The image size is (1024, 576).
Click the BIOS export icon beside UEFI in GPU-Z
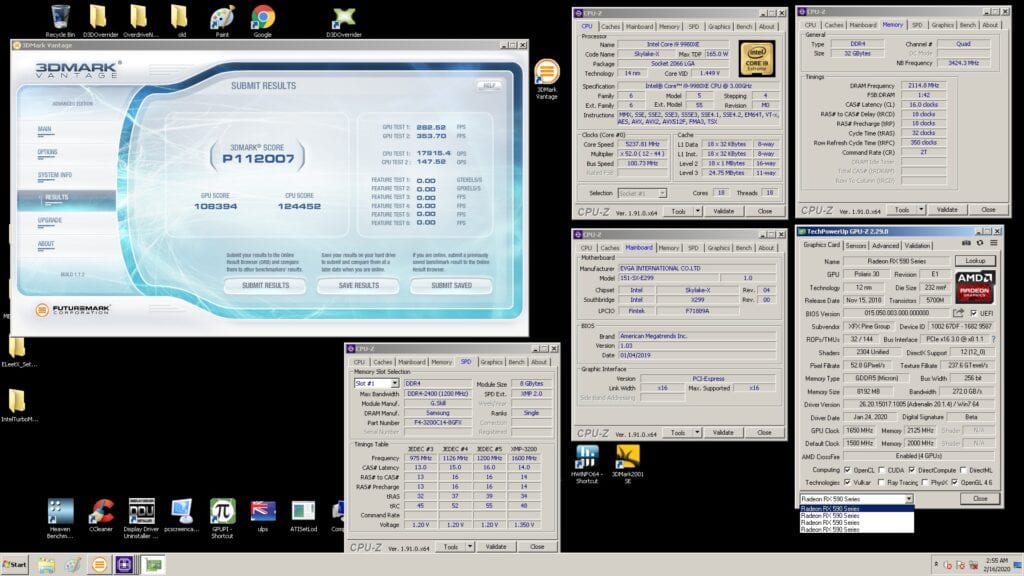(958, 313)
